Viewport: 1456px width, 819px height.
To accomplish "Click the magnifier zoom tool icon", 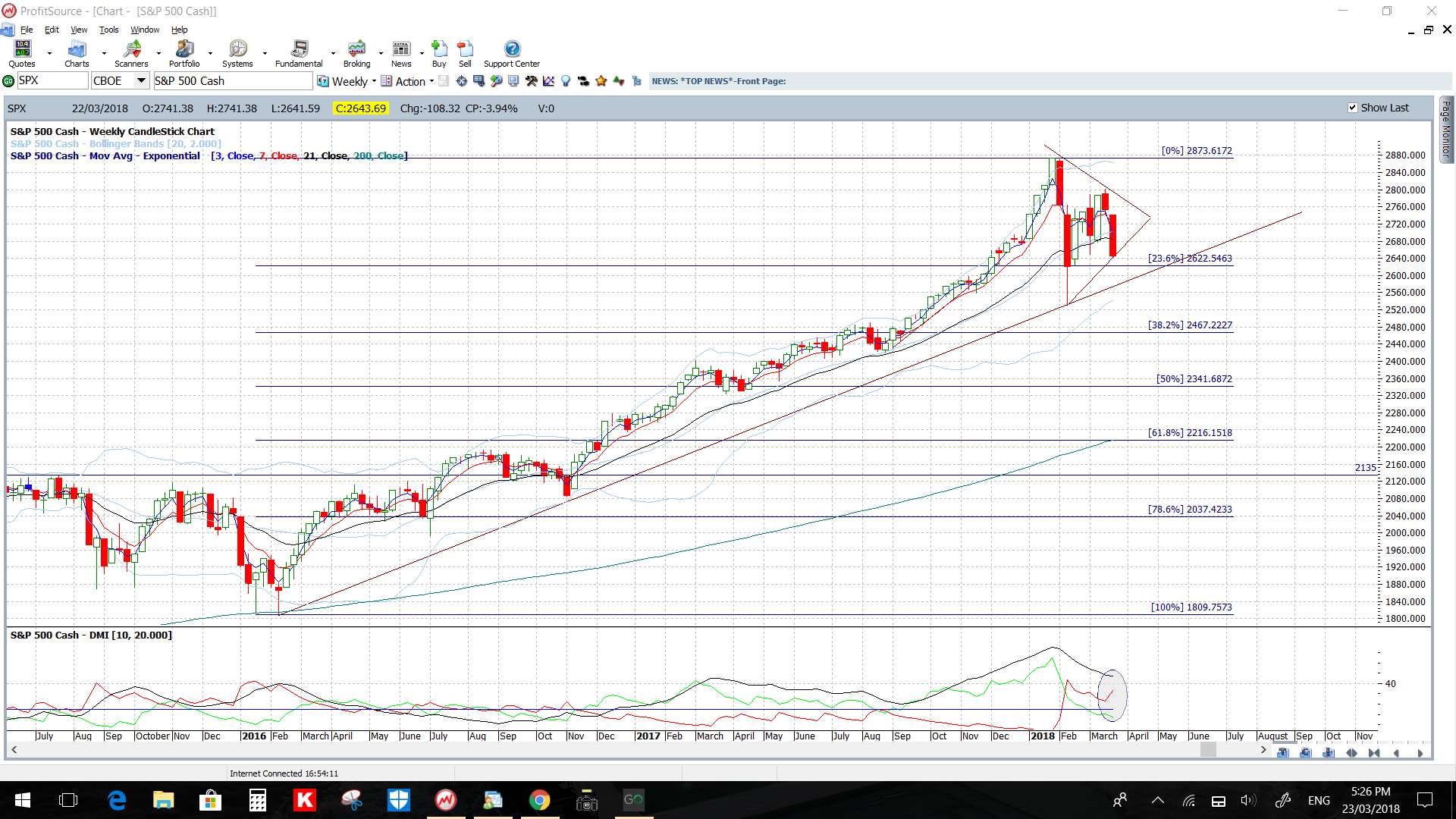I will [x=497, y=81].
